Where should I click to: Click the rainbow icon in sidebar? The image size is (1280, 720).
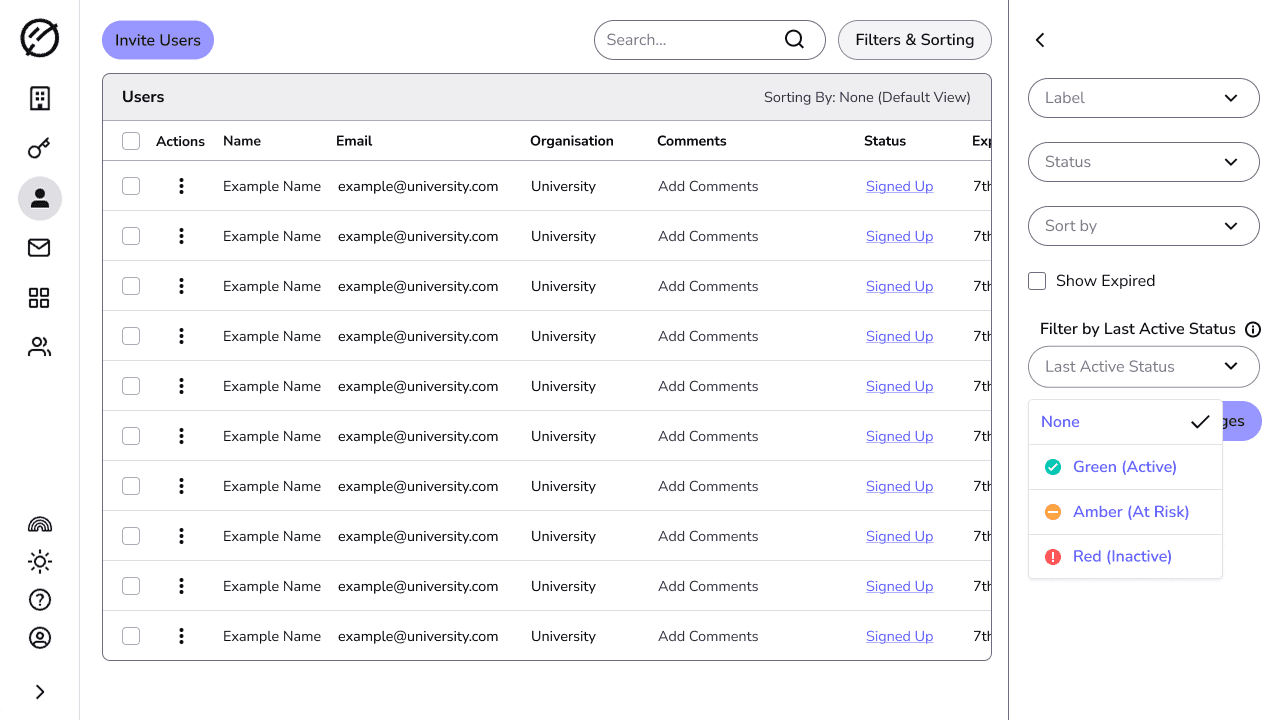(x=40, y=524)
